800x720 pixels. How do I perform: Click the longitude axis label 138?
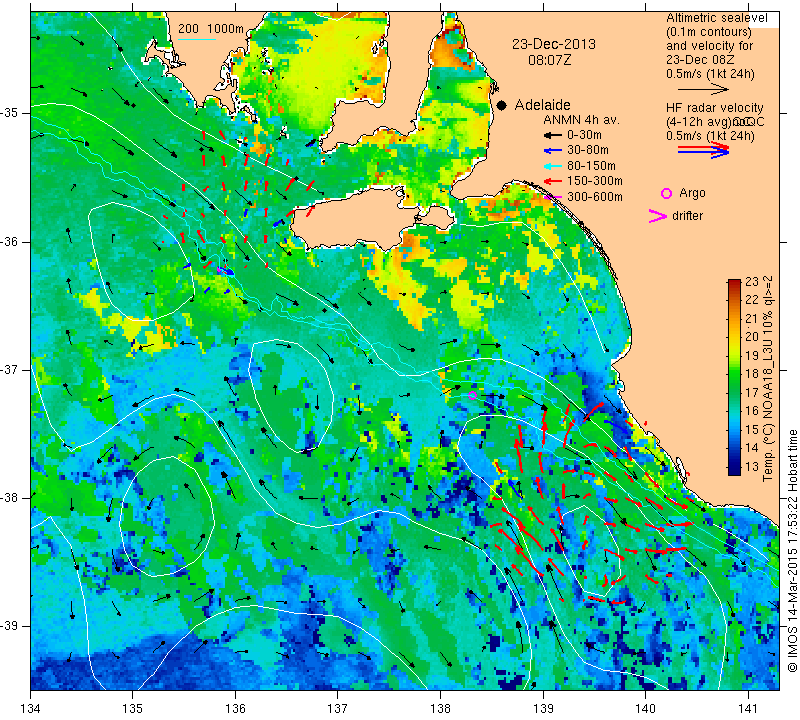coord(440,709)
